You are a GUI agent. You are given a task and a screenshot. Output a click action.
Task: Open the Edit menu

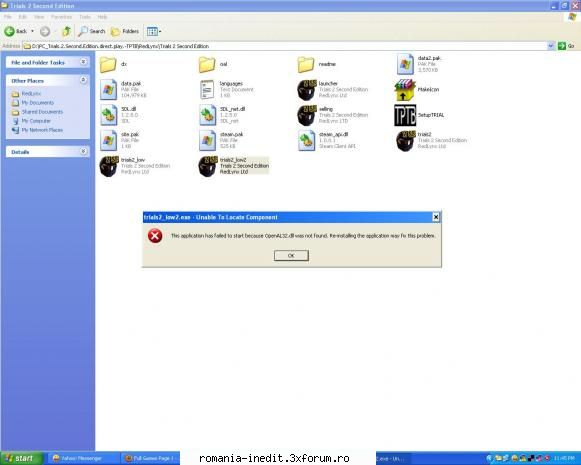click(23, 17)
